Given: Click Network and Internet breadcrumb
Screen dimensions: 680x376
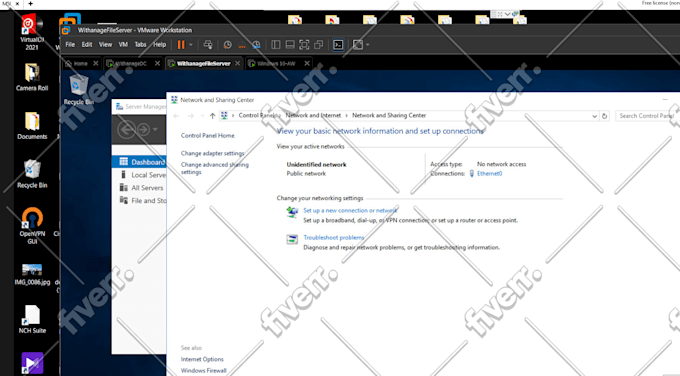Looking at the screenshot, I should [x=314, y=115].
